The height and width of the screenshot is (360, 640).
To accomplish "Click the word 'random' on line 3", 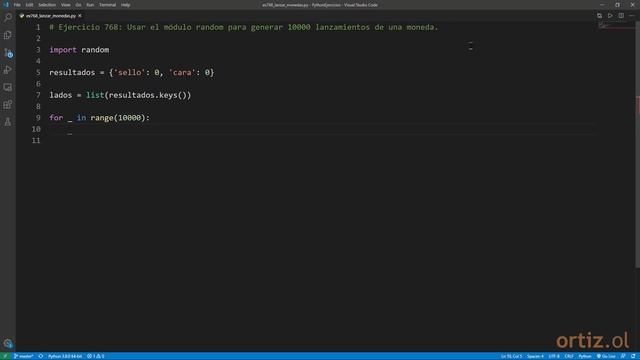I will (95, 50).
